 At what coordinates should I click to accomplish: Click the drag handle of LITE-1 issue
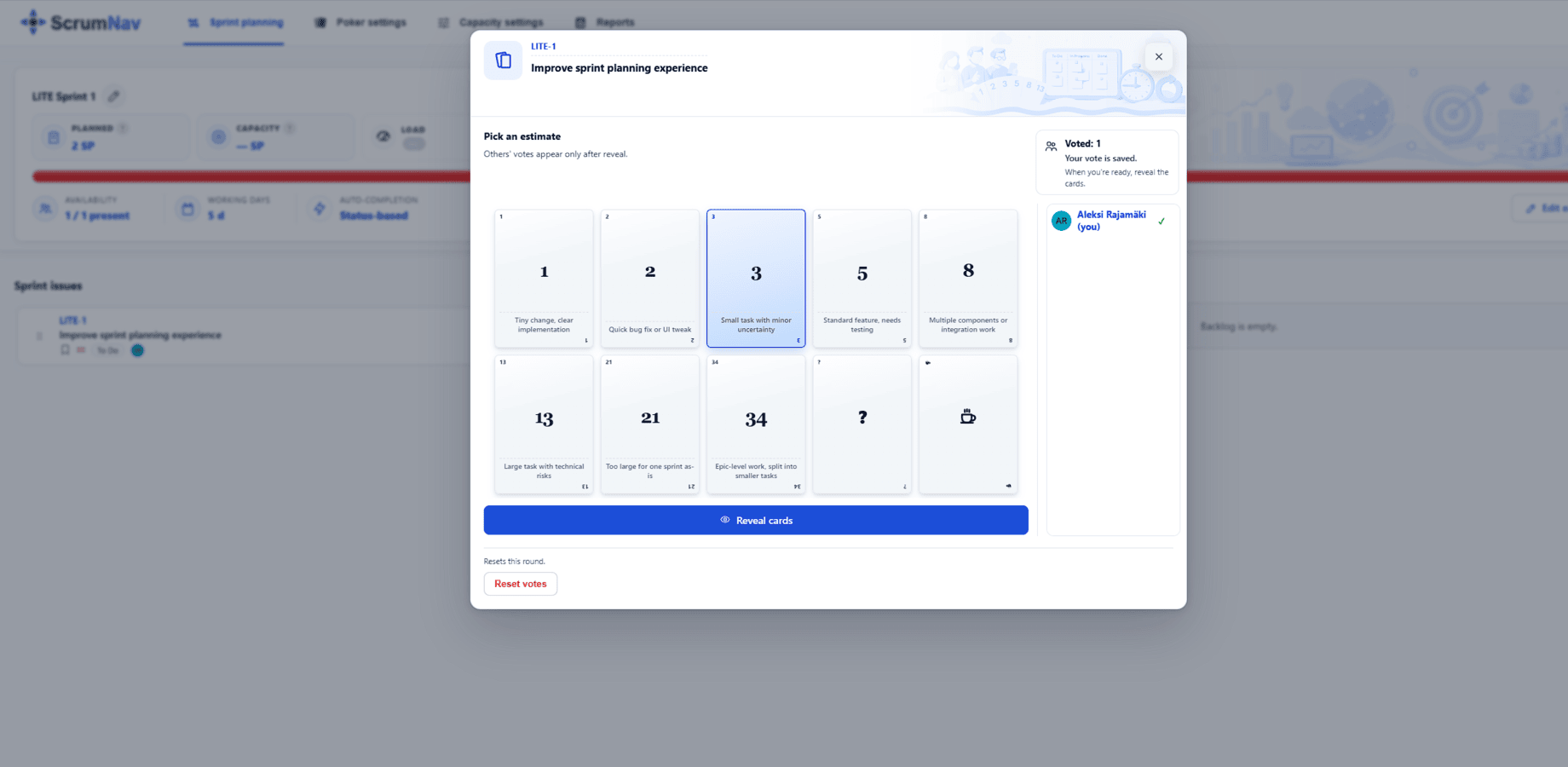pyautogui.click(x=39, y=336)
